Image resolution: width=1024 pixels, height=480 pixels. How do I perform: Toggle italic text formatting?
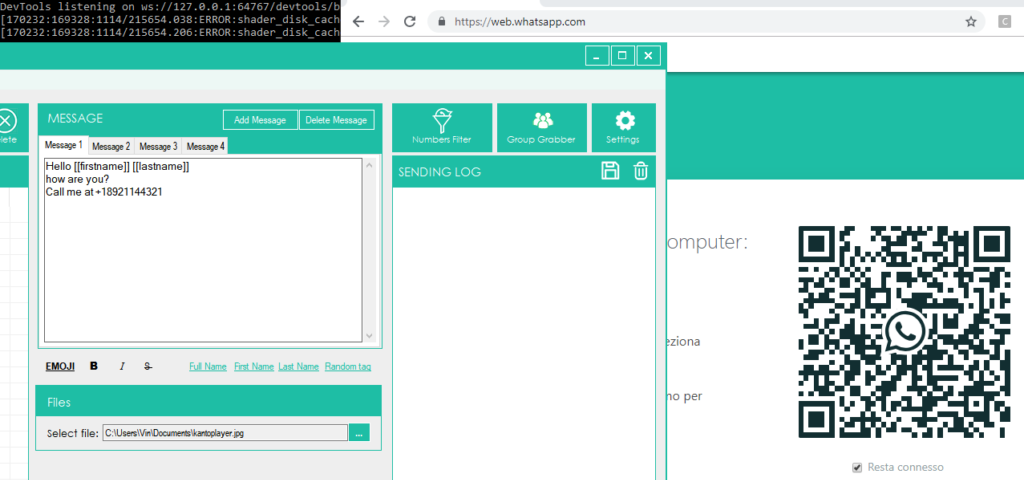pyautogui.click(x=122, y=366)
